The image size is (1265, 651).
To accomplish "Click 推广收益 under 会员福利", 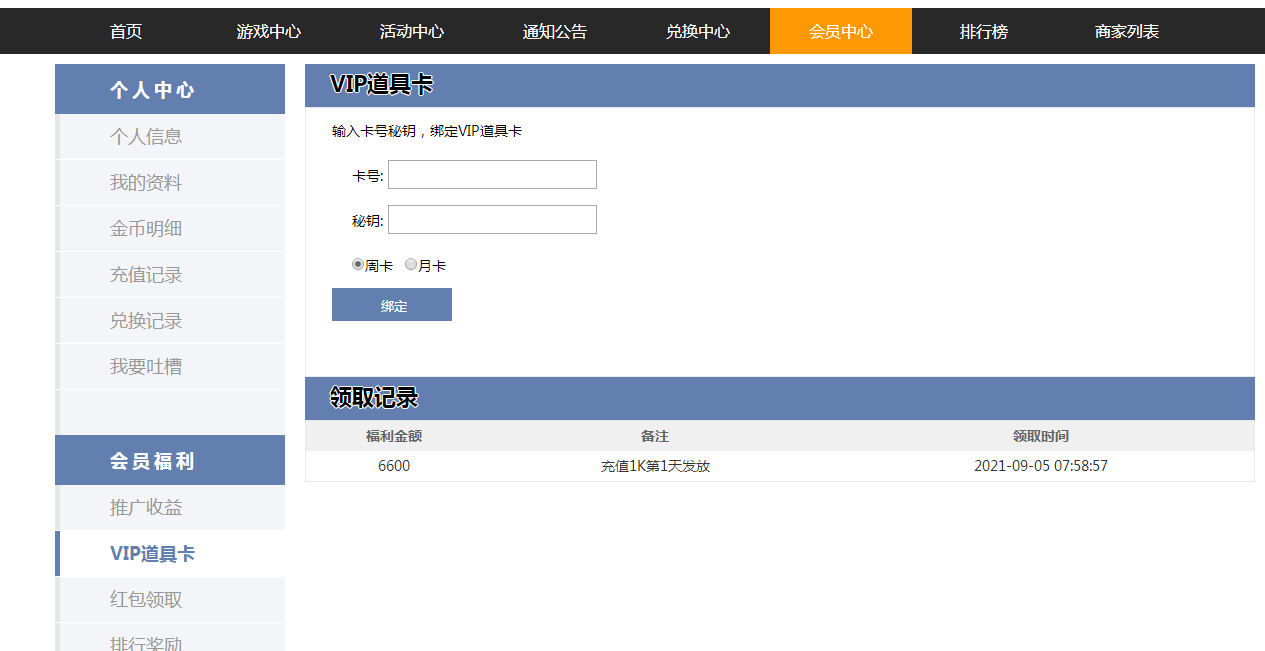I will pos(146,508).
